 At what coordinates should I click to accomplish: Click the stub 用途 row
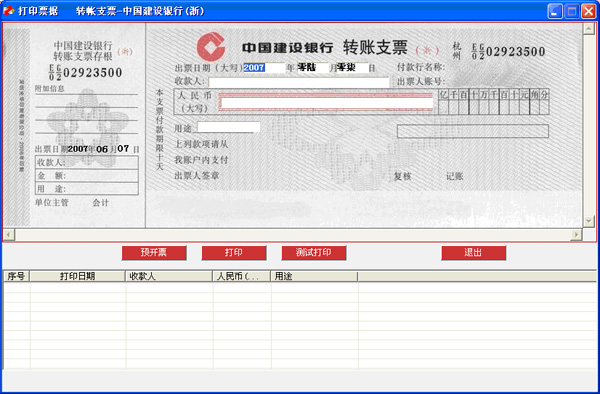(x=87, y=189)
